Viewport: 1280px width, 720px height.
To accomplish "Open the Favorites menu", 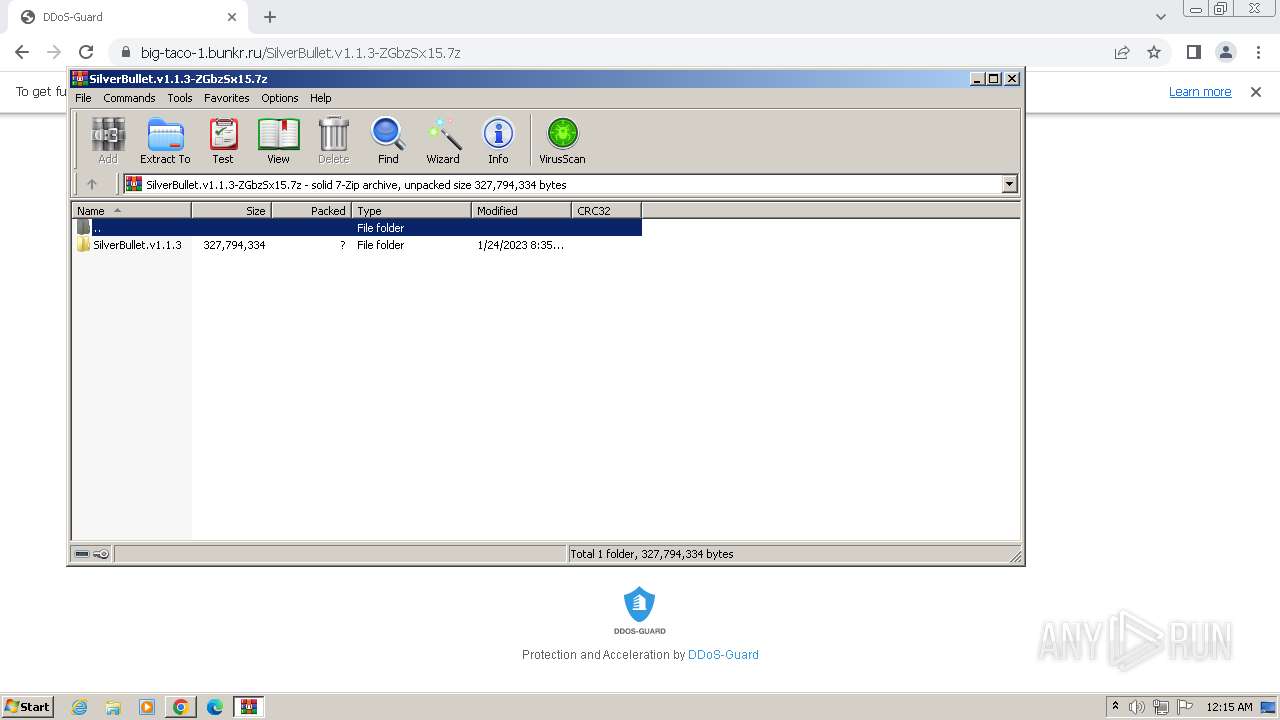I will (227, 98).
